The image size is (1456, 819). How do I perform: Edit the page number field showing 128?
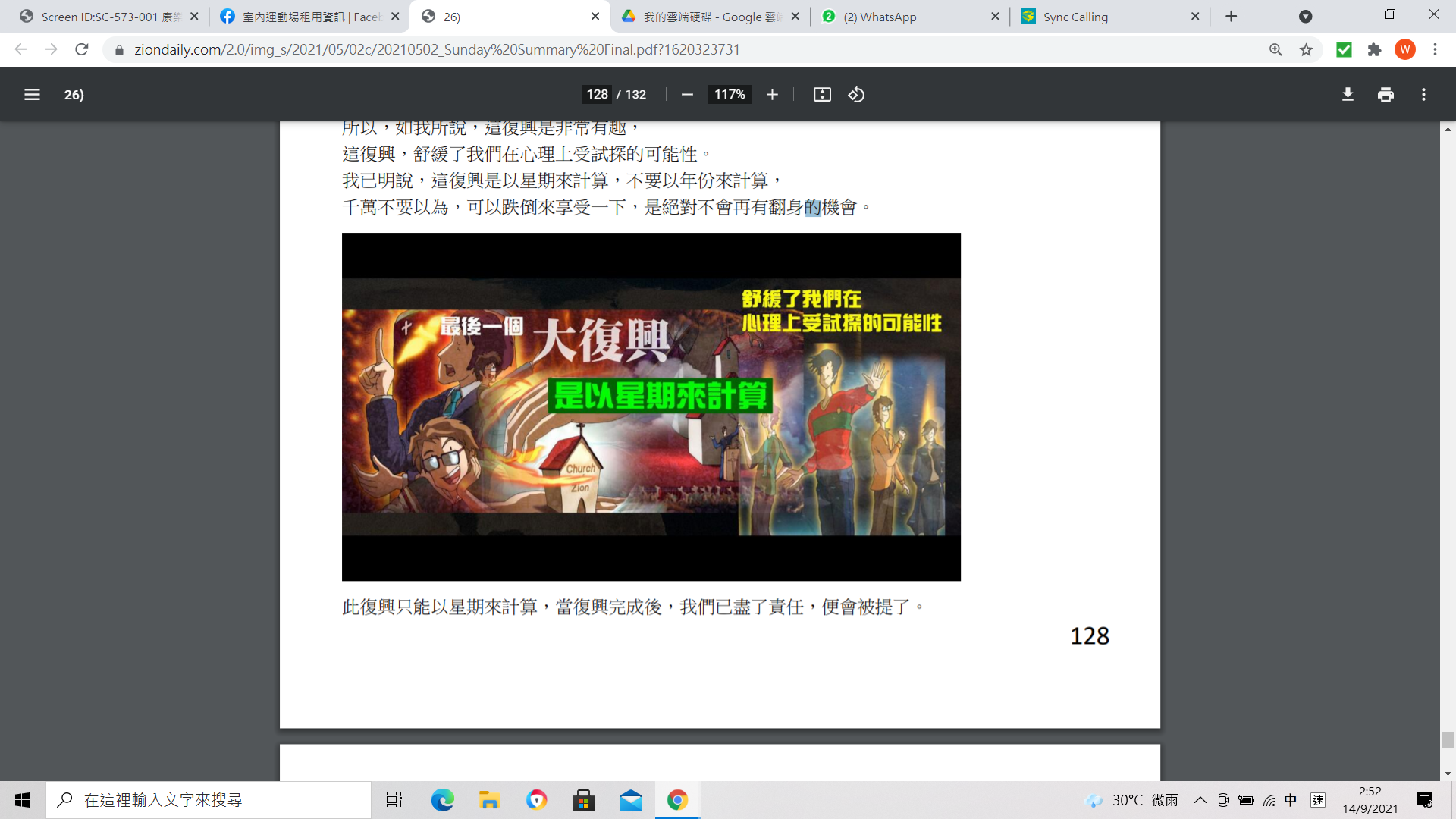click(x=597, y=95)
